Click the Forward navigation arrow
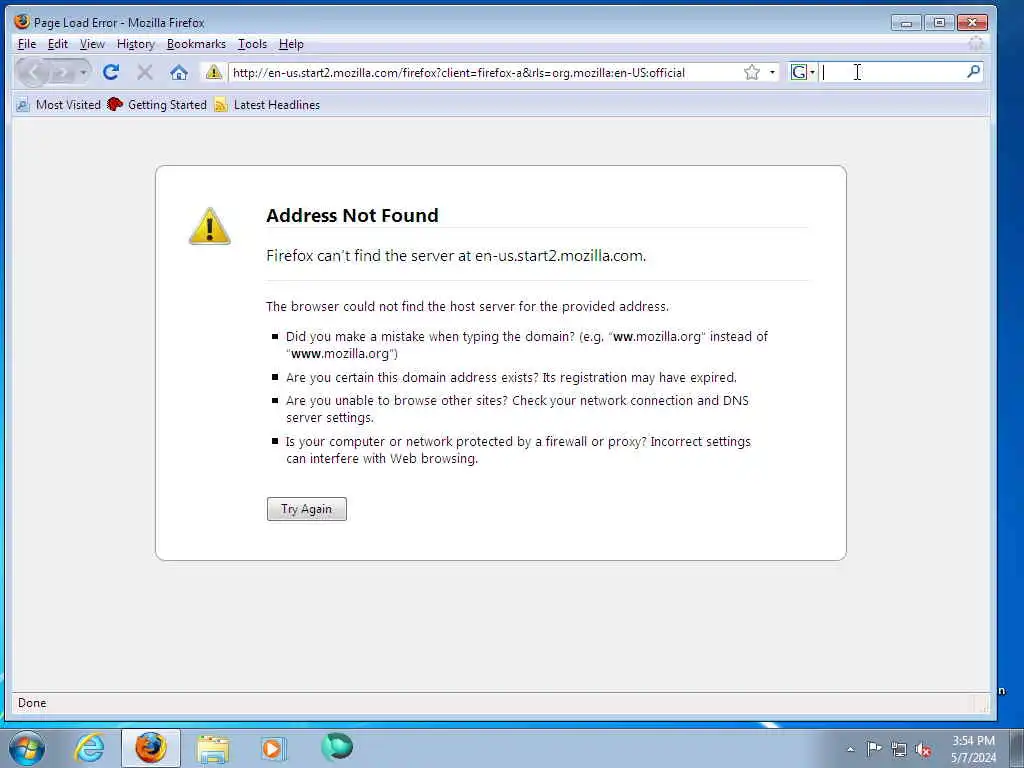Image resolution: width=1024 pixels, height=768 pixels. pos(62,72)
